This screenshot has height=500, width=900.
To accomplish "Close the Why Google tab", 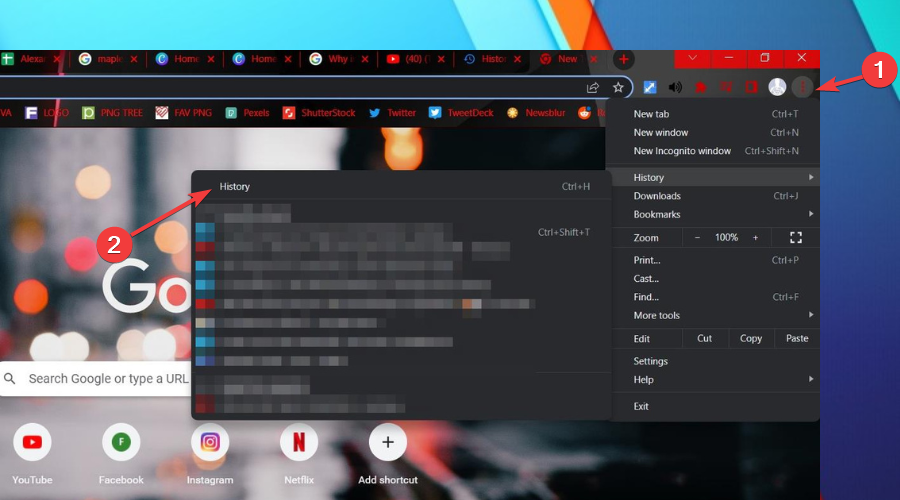I will pyautogui.click(x=364, y=59).
